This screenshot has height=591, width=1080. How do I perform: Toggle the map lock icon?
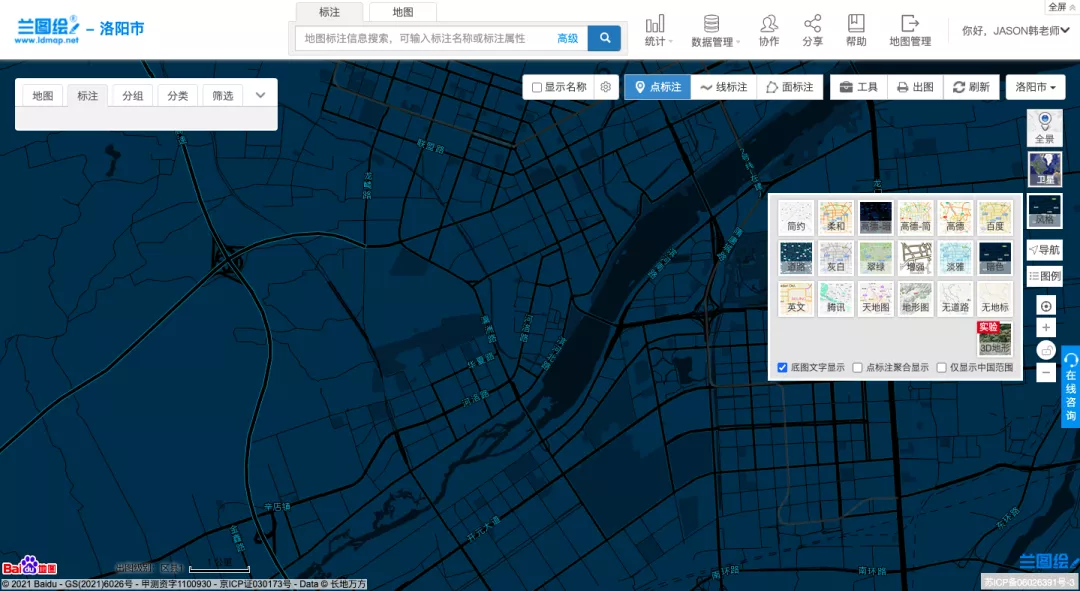[x=1046, y=351]
